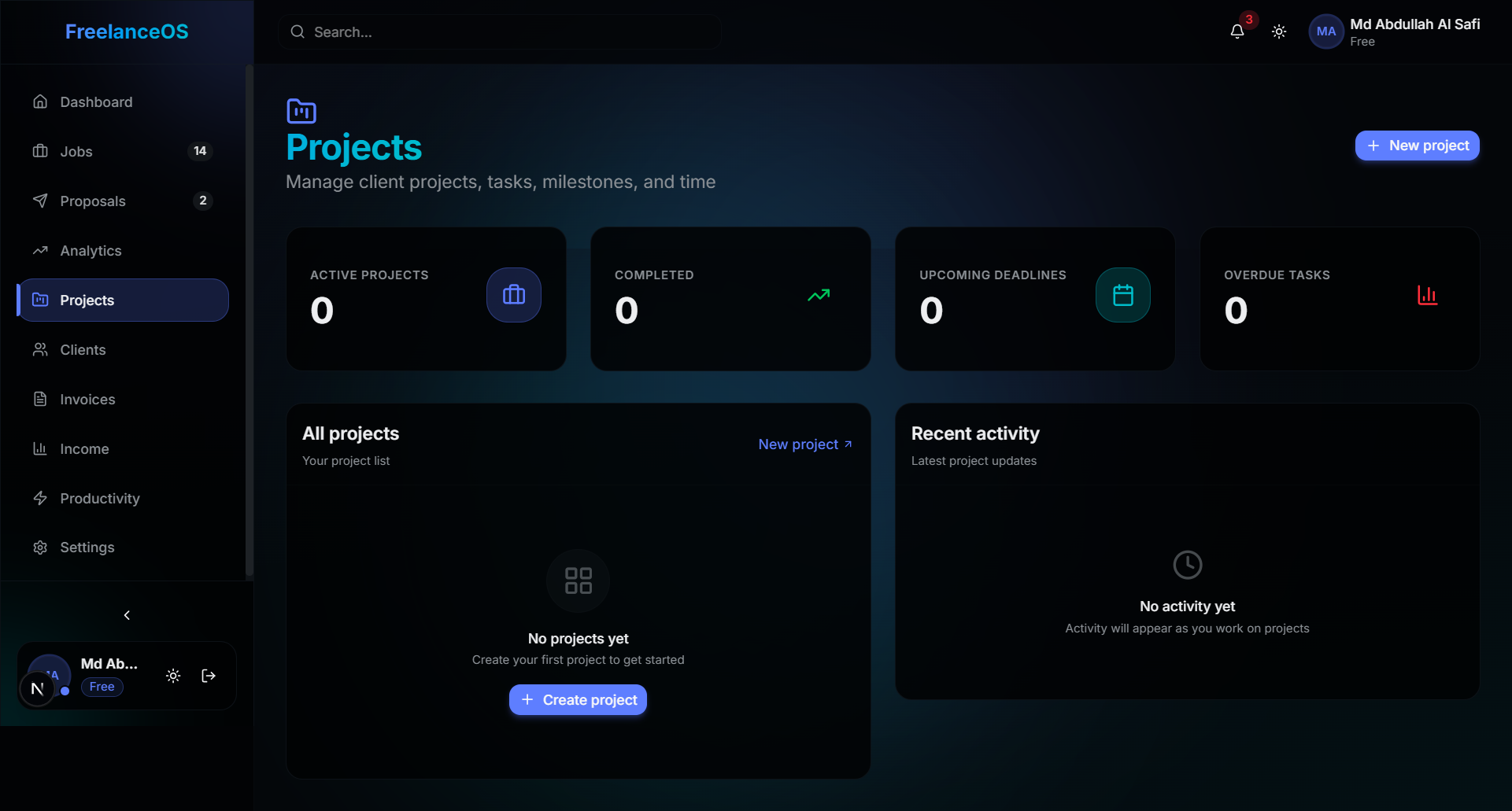Image resolution: width=1512 pixels, height=811 pixels.
Task: Click the Clients people icon
Action: point(40,349)
